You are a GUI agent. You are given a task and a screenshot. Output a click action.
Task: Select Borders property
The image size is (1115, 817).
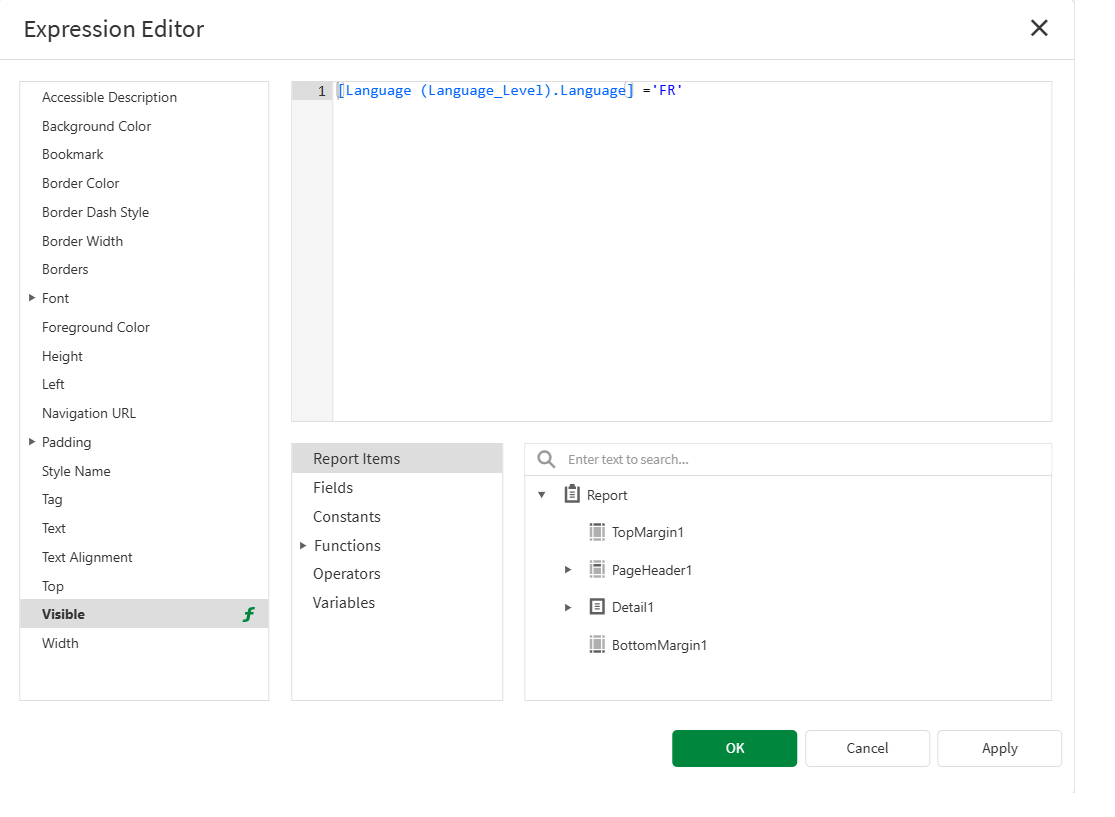(65, 269)
